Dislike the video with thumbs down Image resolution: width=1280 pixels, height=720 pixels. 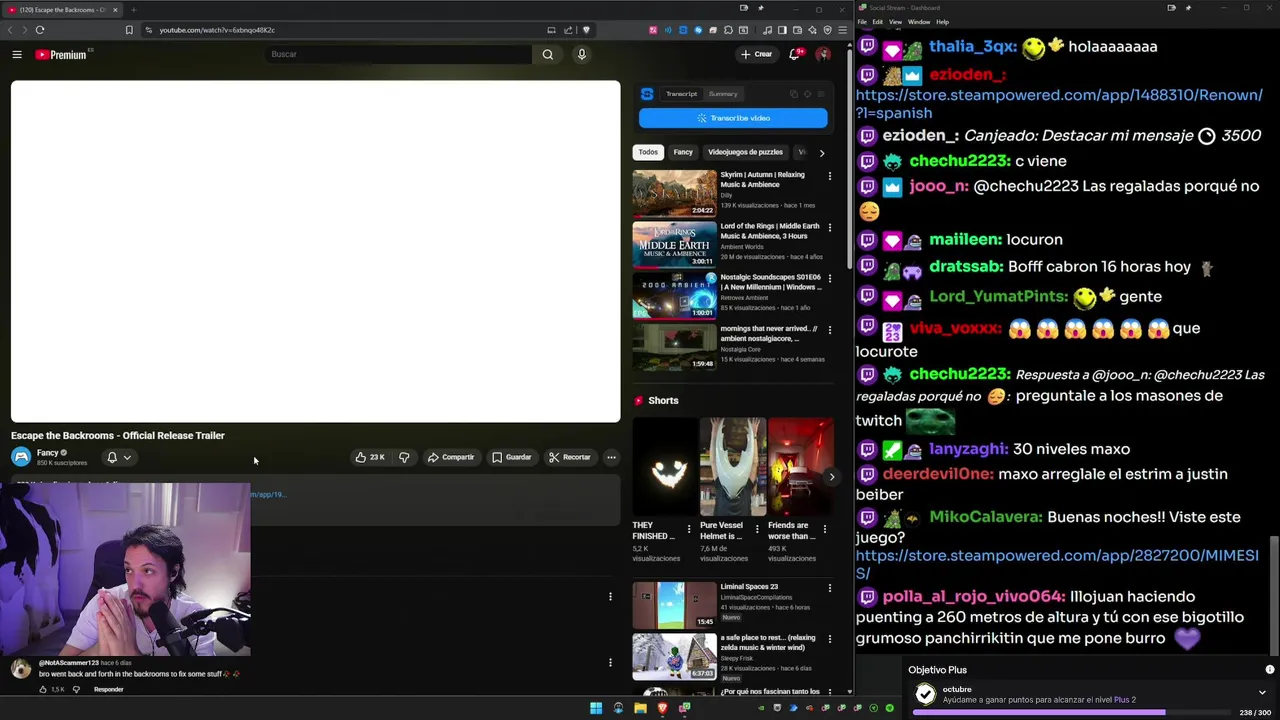point(404,457)
